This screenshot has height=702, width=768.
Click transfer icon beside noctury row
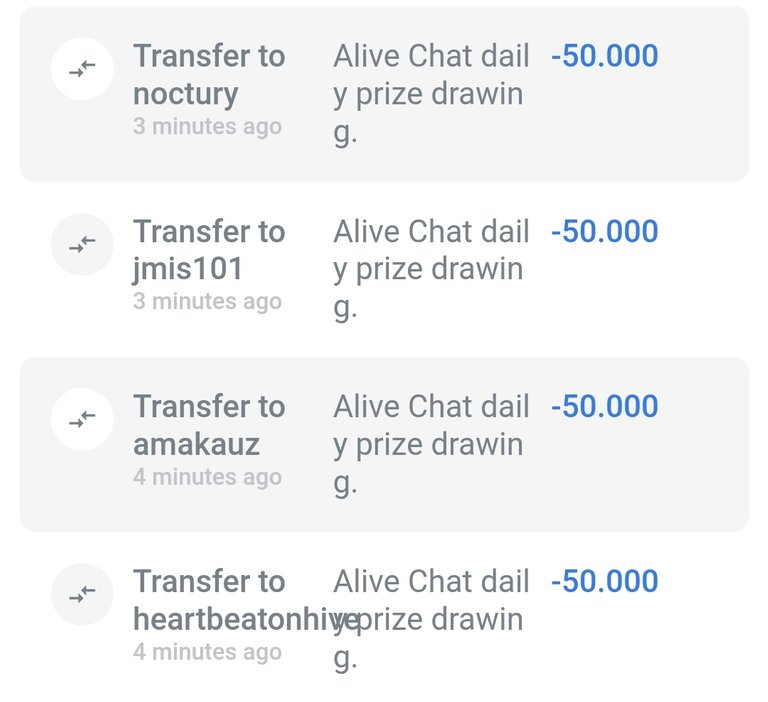(x=82, y=69)
